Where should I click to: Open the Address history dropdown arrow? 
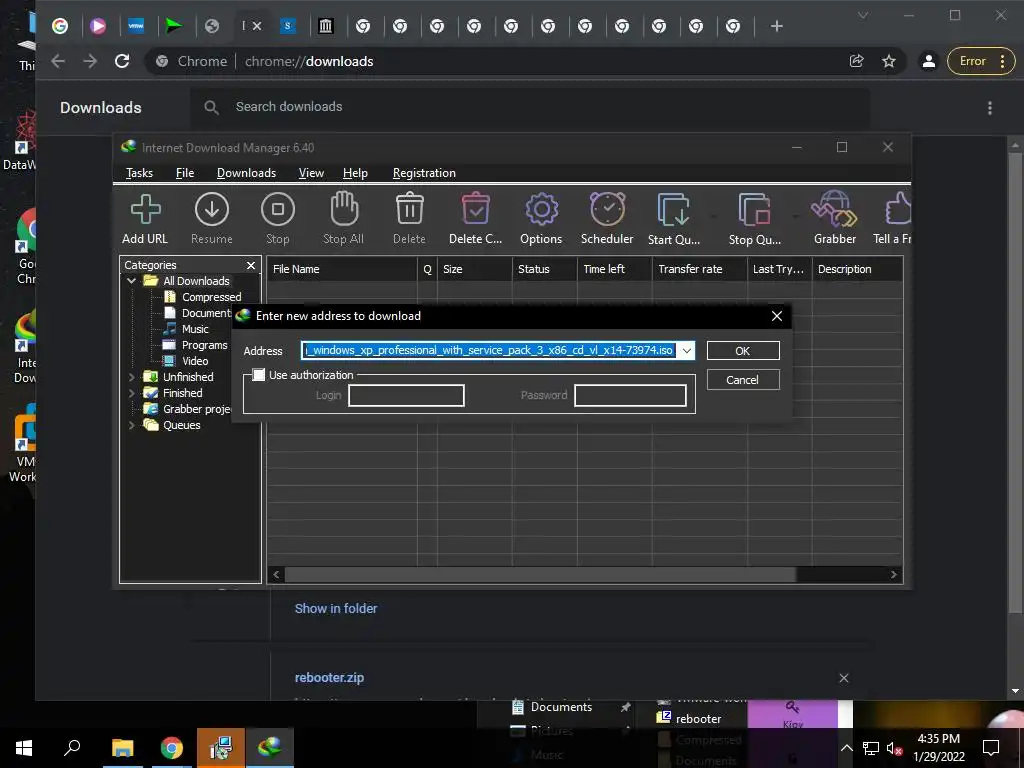click(x=686, y=351)
